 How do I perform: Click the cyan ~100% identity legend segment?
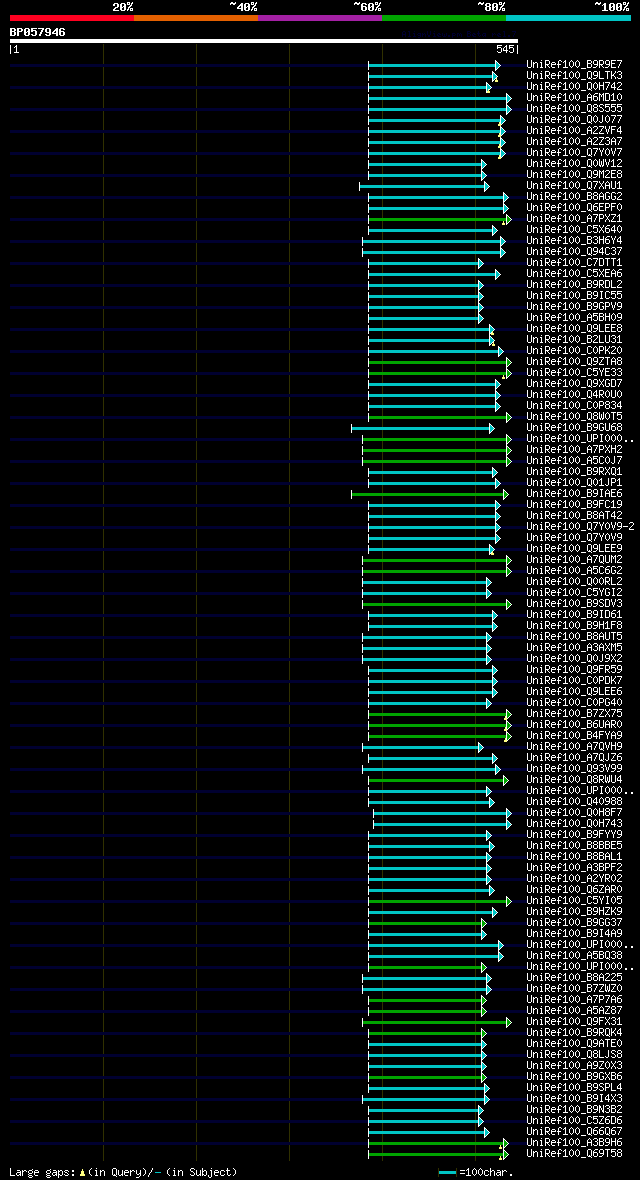568,17
